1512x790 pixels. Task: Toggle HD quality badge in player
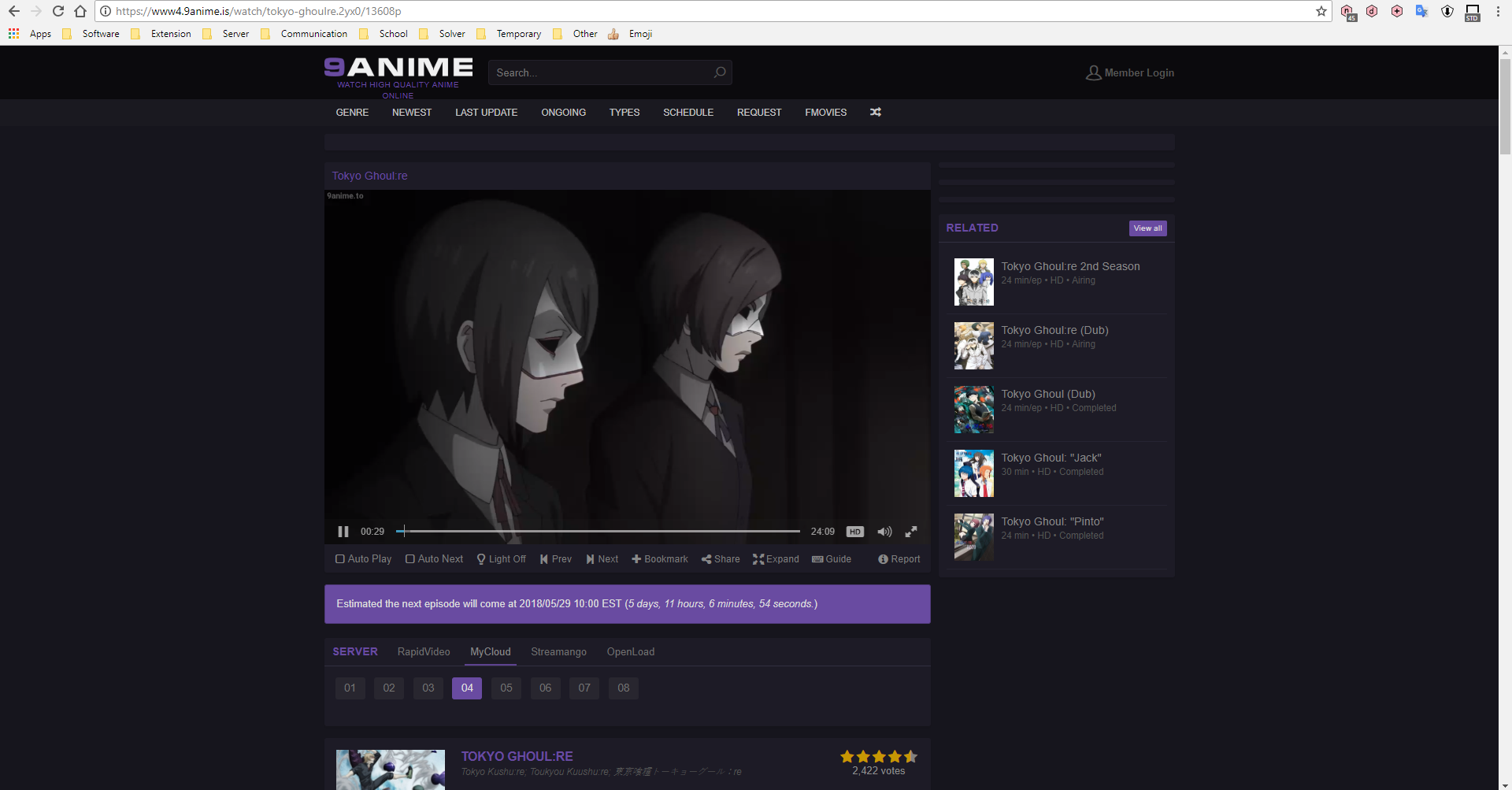[855, 532]
